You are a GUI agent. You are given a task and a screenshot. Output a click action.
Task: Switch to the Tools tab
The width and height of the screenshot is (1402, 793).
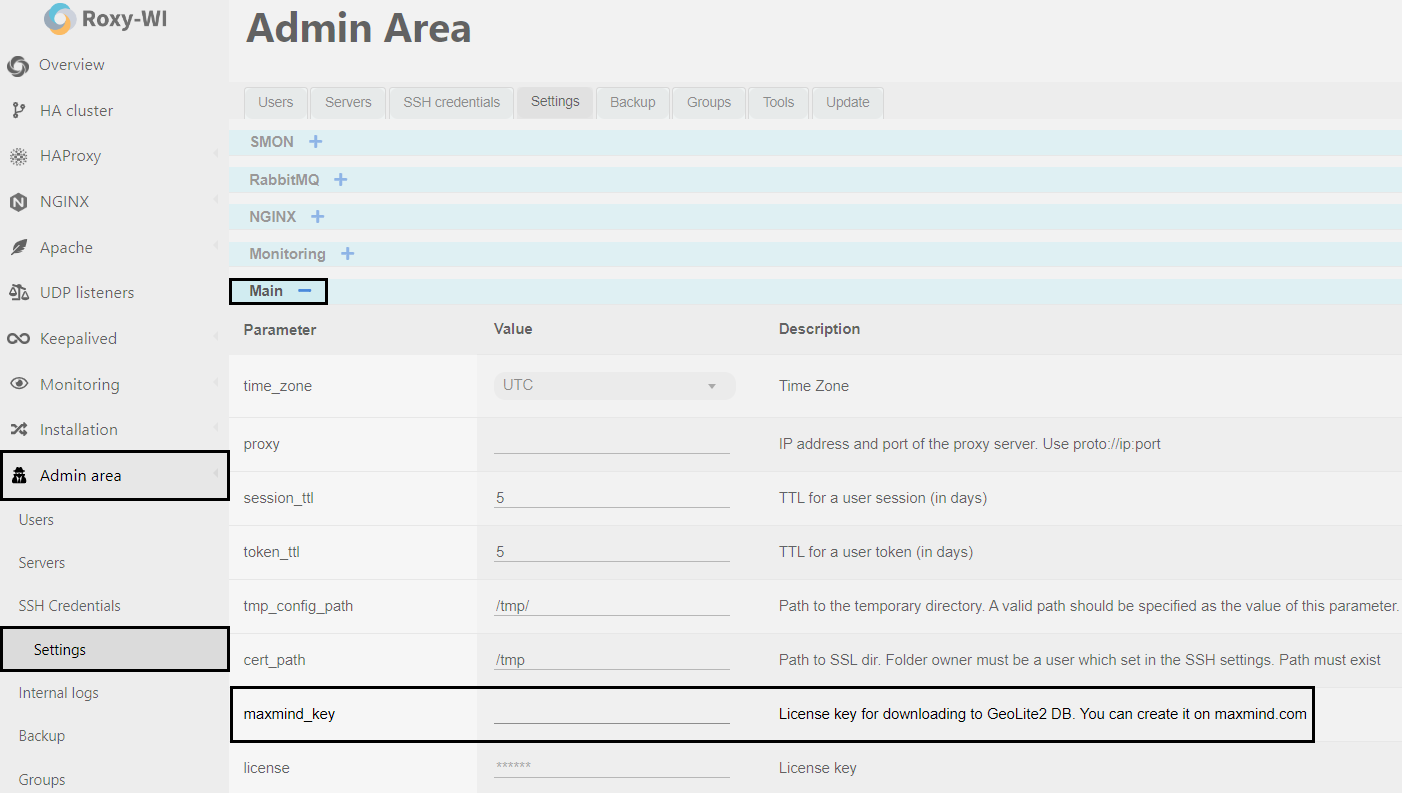(777, 101)
